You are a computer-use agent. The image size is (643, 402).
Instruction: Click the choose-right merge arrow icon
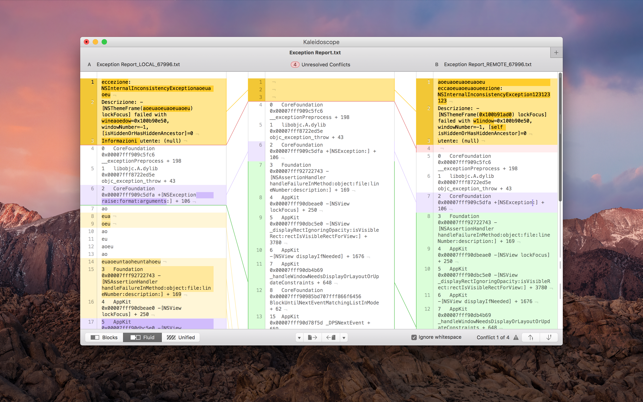331,337
